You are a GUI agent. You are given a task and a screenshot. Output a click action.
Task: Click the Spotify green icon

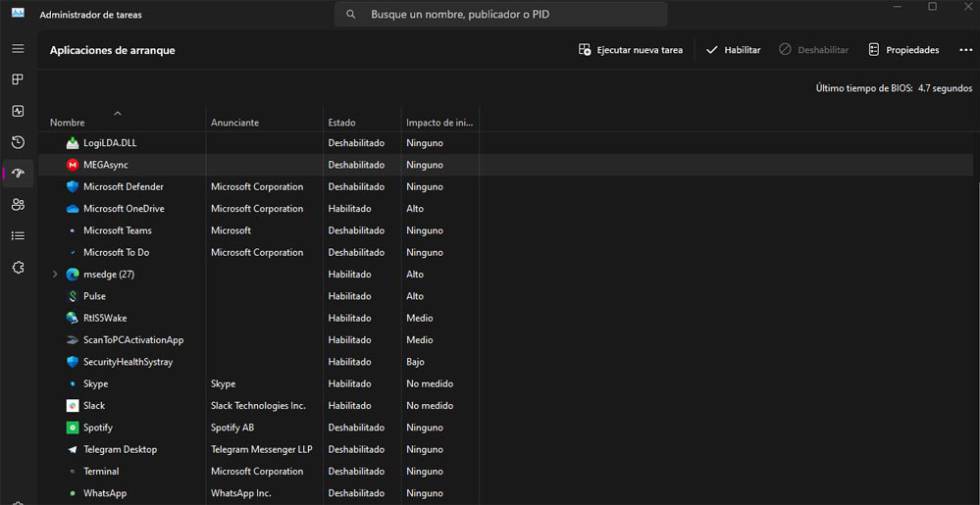(x=72, y=428)
